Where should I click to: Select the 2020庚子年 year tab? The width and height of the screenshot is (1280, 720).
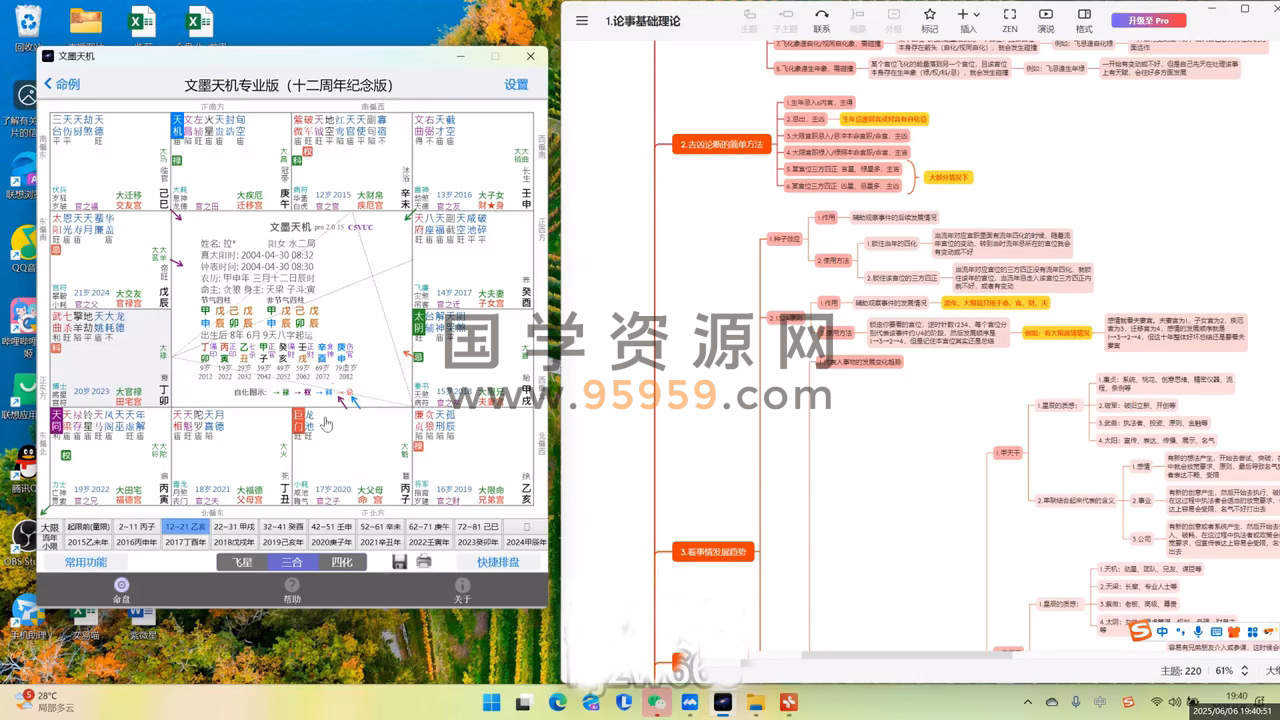coord(332,542)
